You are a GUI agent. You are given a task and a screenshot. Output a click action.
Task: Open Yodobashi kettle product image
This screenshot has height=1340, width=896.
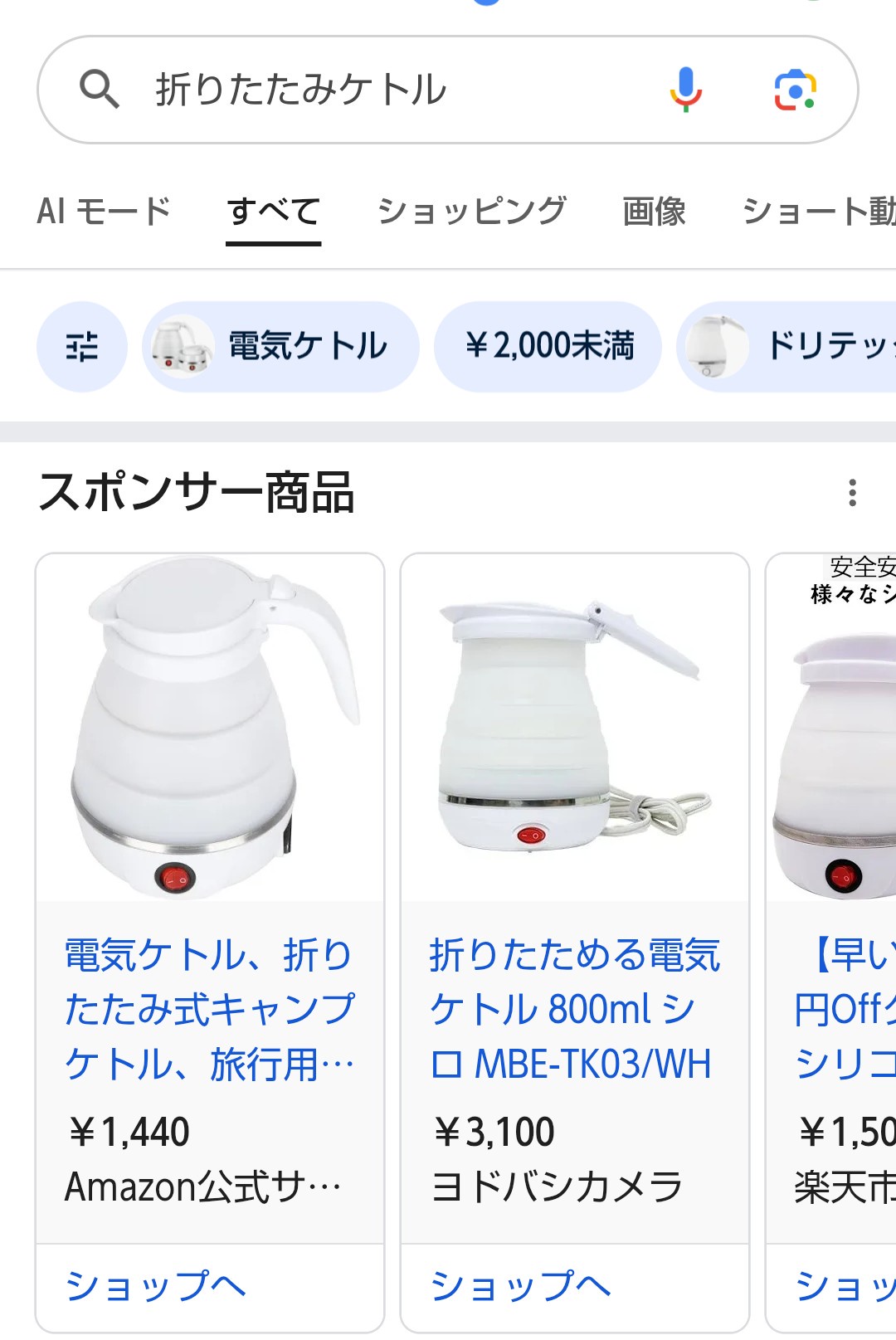tap(575, 728)
